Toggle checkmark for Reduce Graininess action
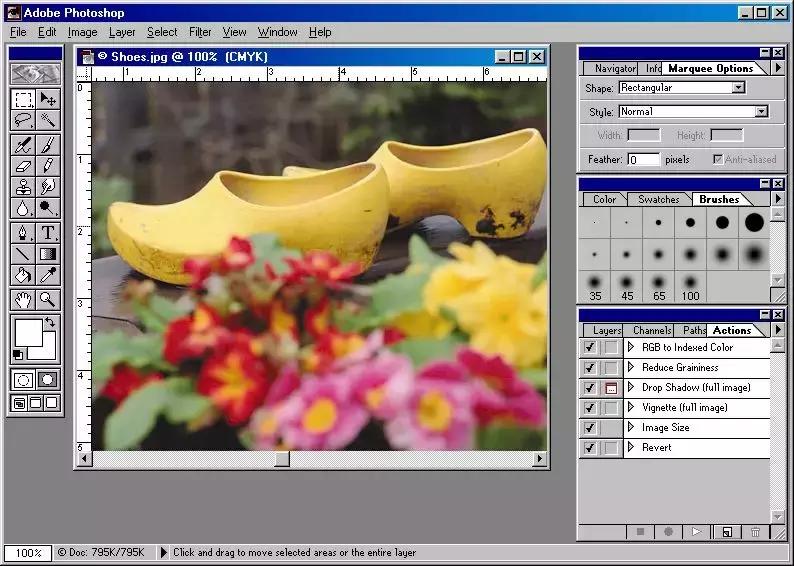 (x=590, y=368)
